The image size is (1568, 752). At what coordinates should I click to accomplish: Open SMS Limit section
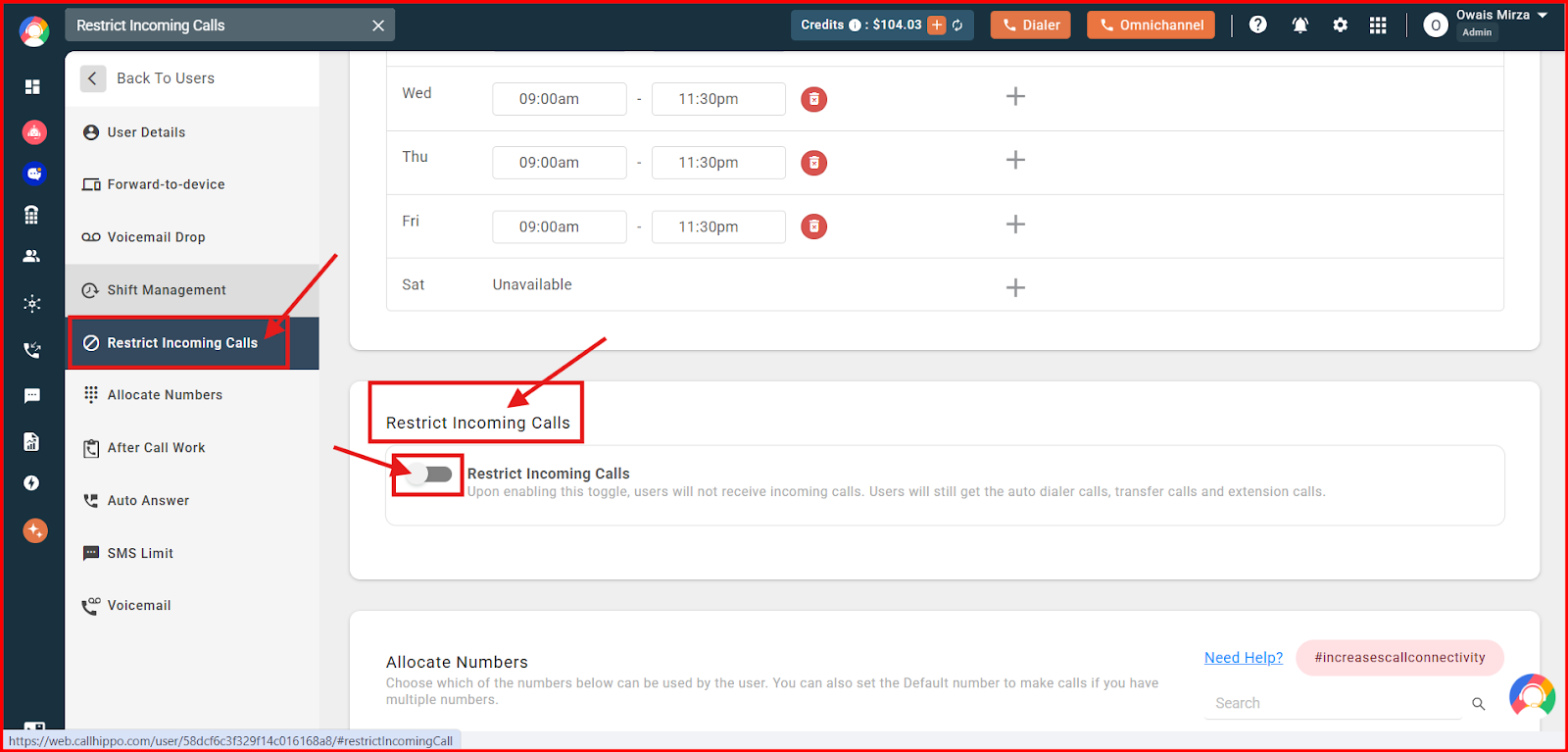click(x=192, y=553)
